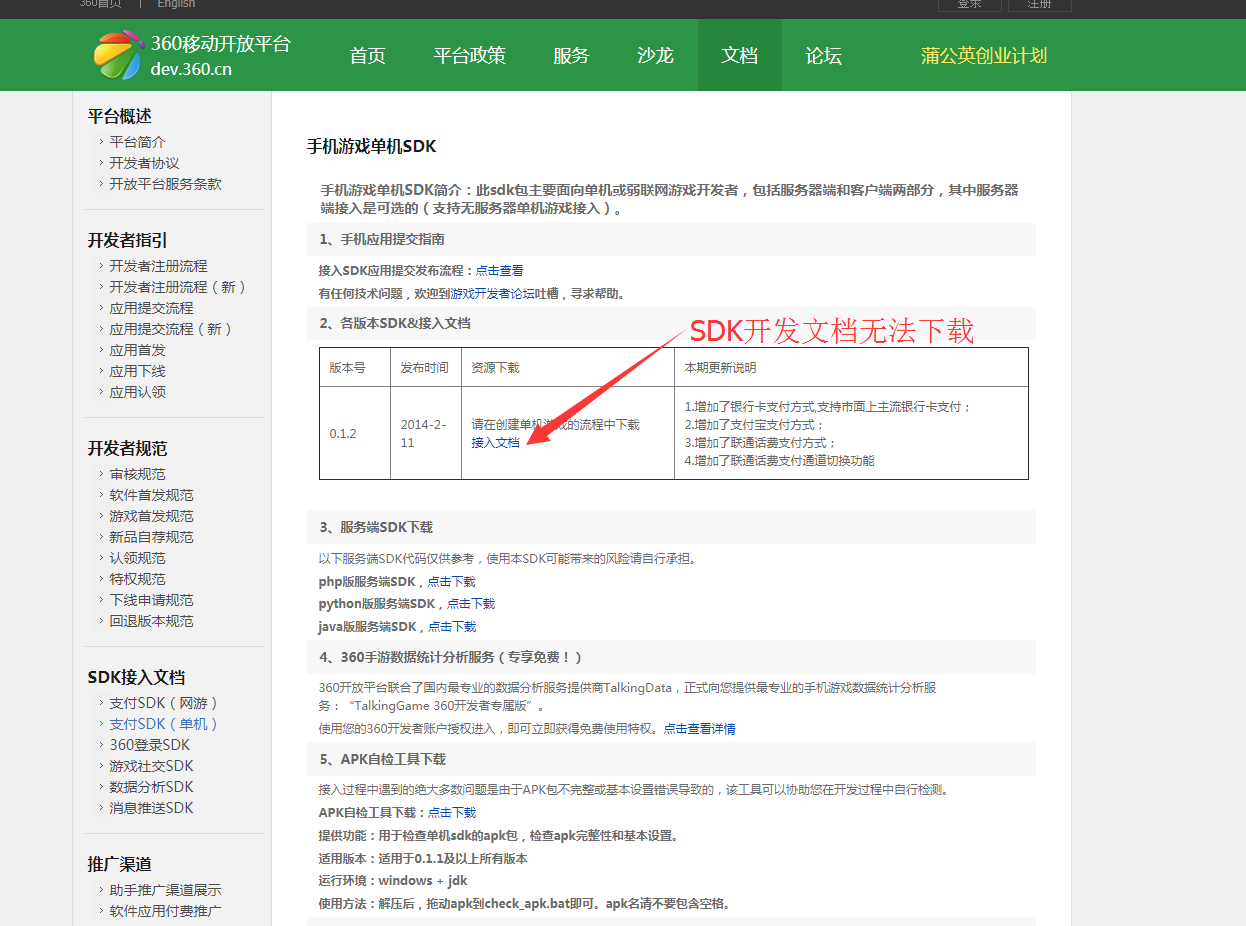The image size is (1246, 926).
Task: Open 应用提交流程 without the 新 suffix
Action: [x=152, y=308]
